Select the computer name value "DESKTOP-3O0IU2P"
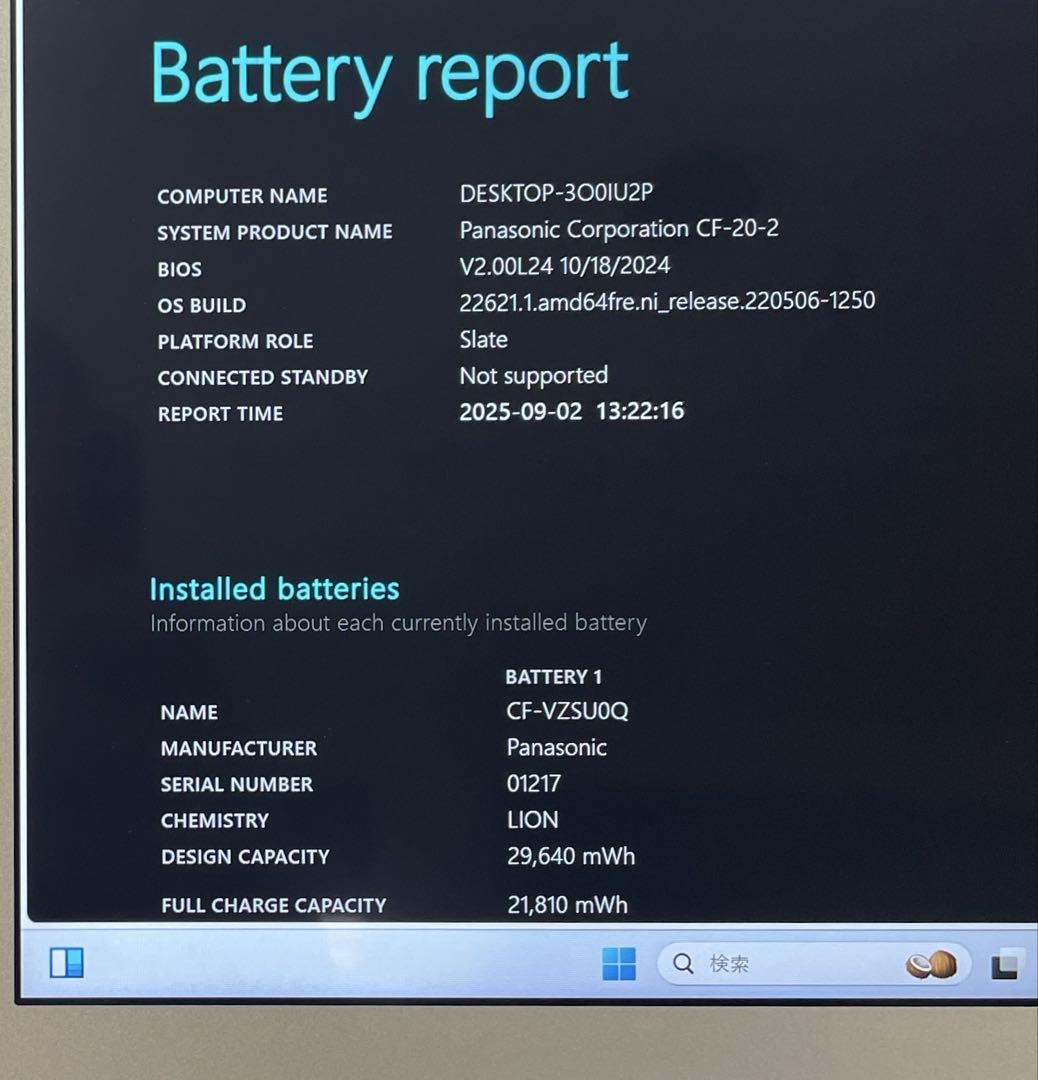 (556, 193)
